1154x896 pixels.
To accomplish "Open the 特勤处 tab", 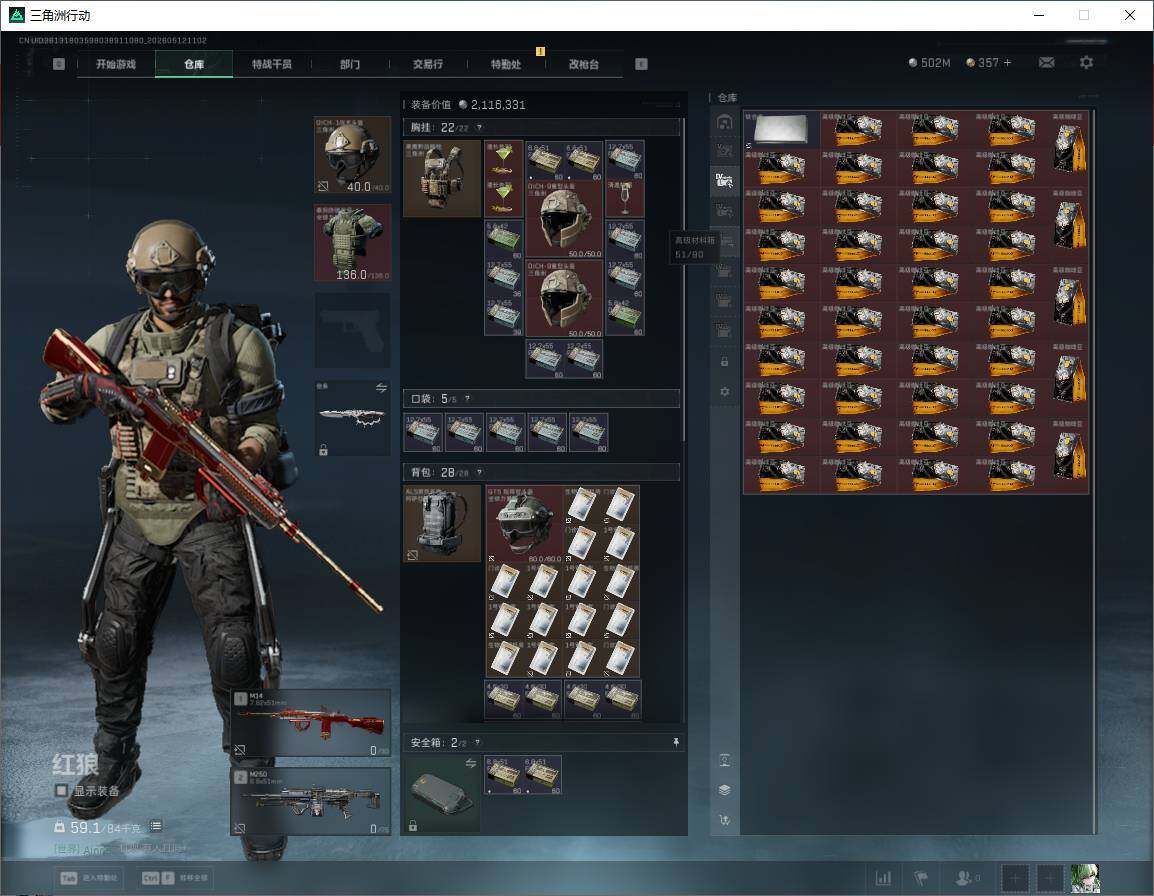I will tap(506, 64).
